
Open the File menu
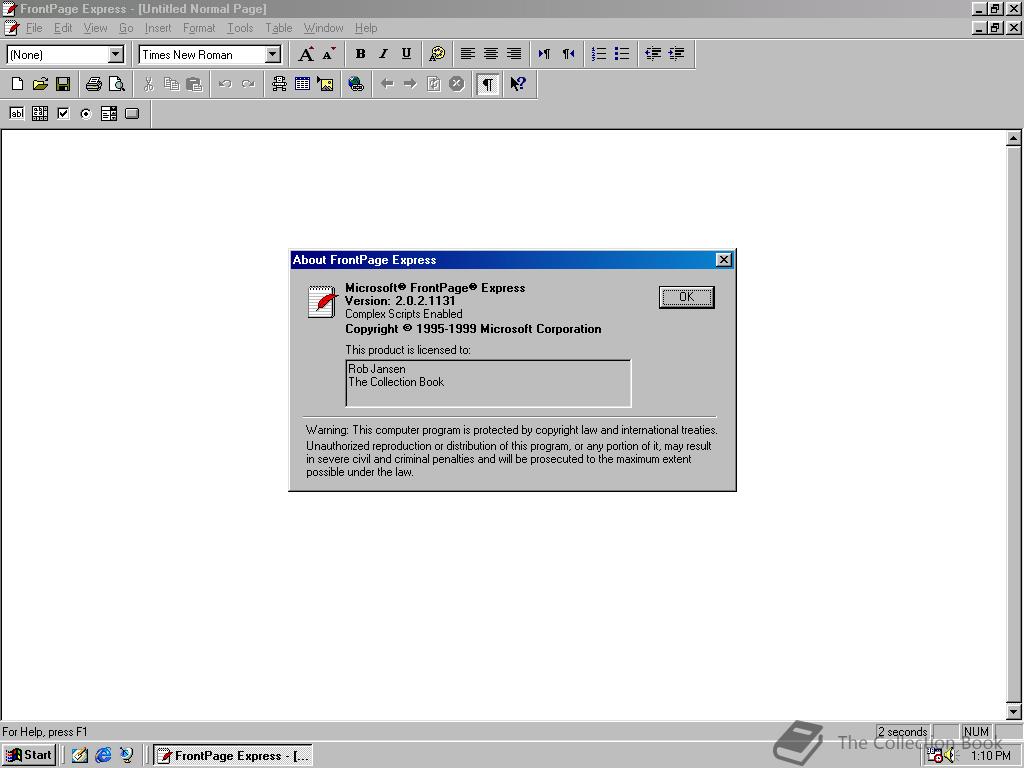pos(34,28)
